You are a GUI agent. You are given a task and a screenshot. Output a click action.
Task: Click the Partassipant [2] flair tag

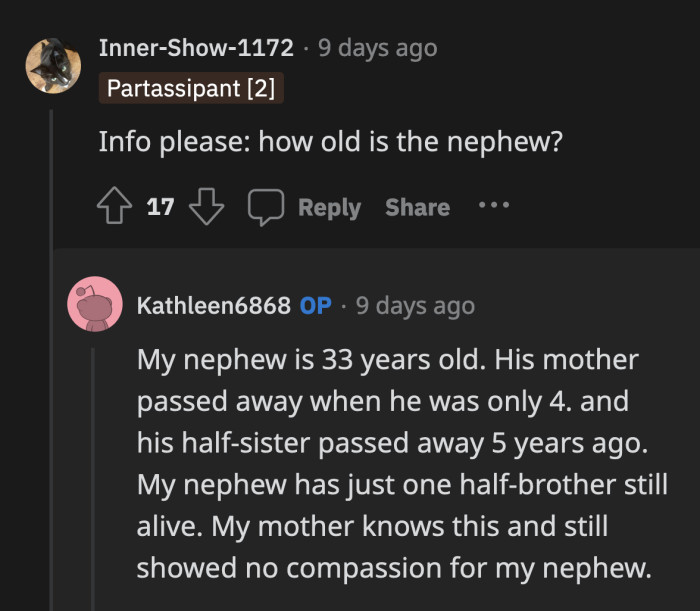pos(191,89)
